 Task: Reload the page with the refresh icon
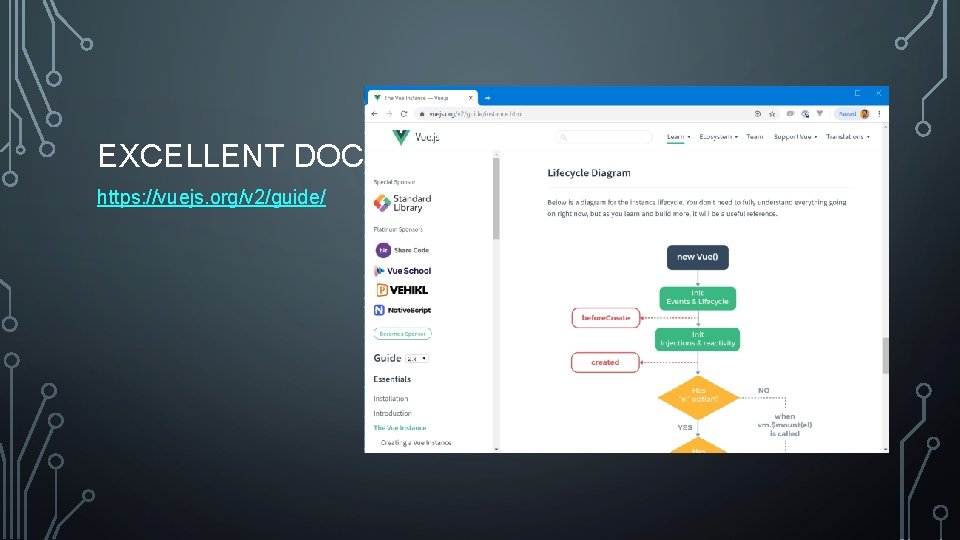tap(404, 114)
